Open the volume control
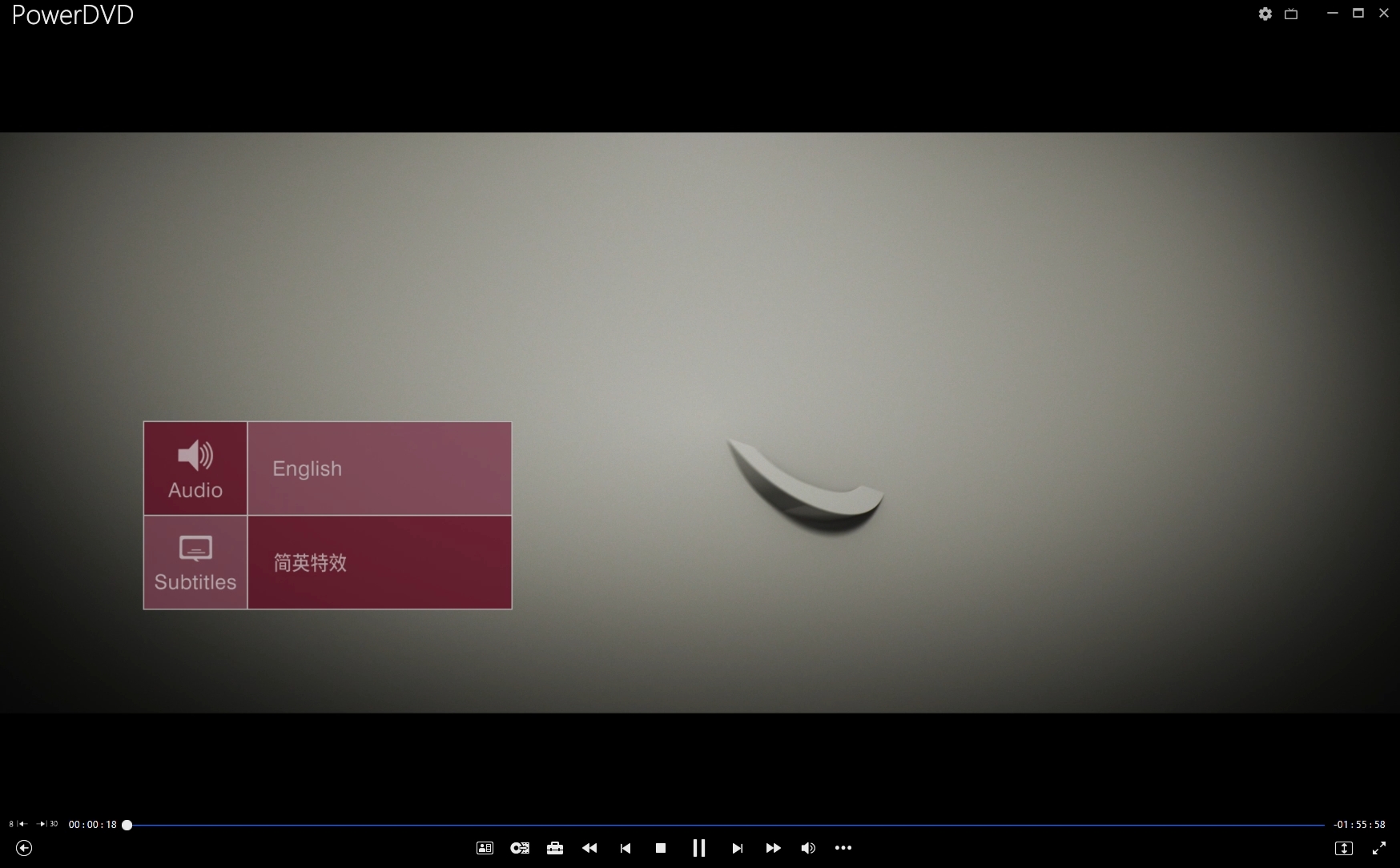This screenshot has width=1400, height=868. pos(808,848)
